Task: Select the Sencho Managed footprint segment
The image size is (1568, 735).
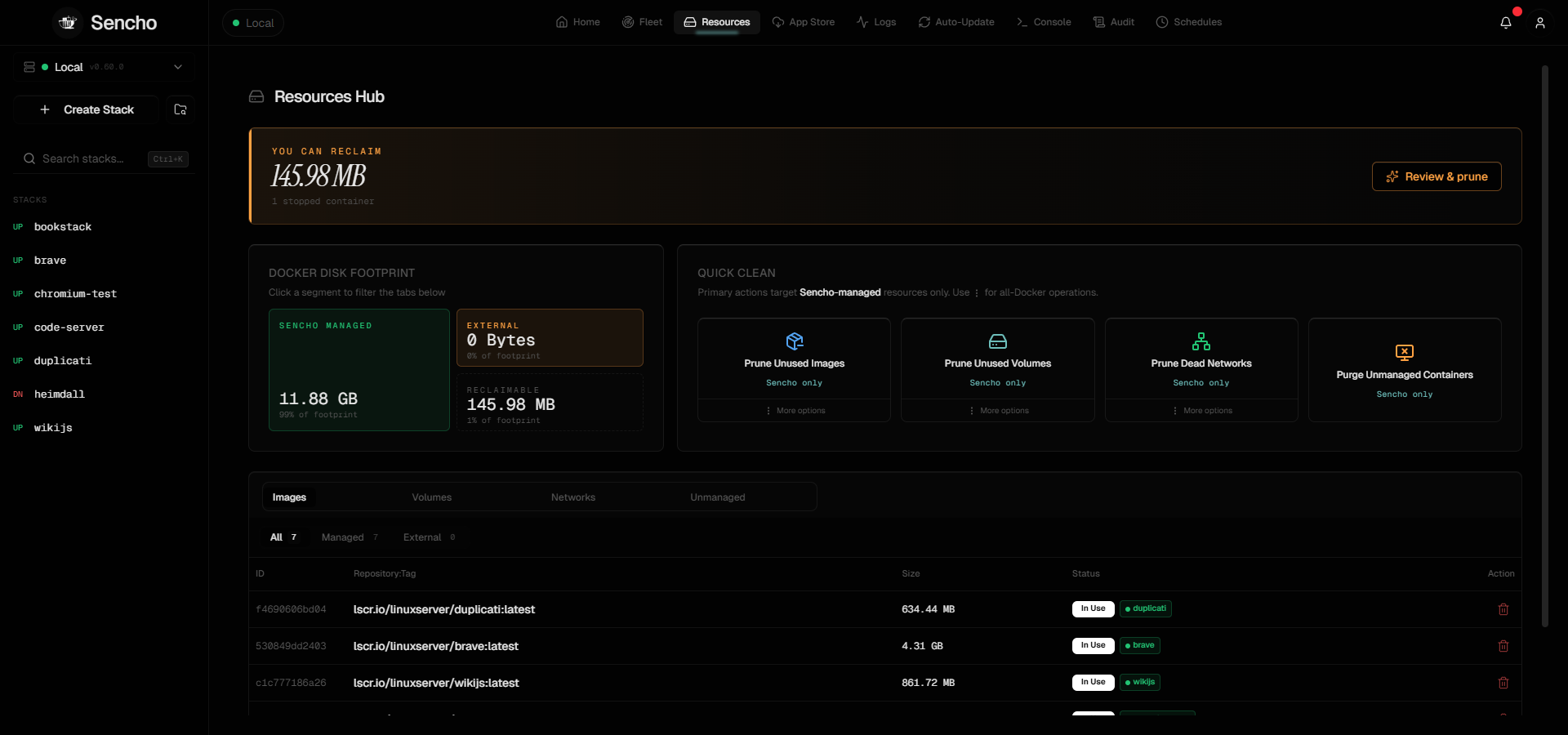Action: point(359,370)
